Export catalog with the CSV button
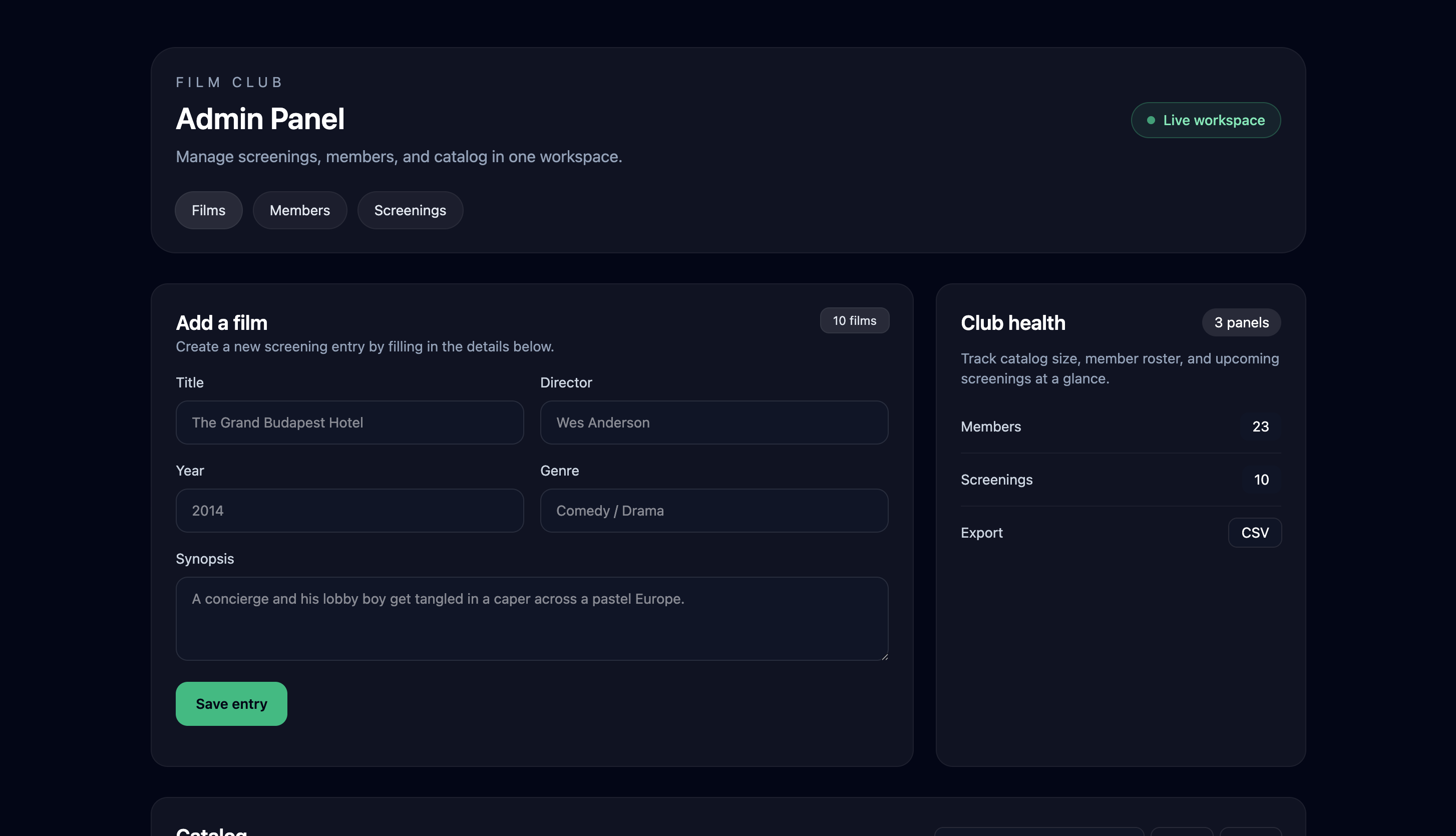 (x=1255, y=533)
